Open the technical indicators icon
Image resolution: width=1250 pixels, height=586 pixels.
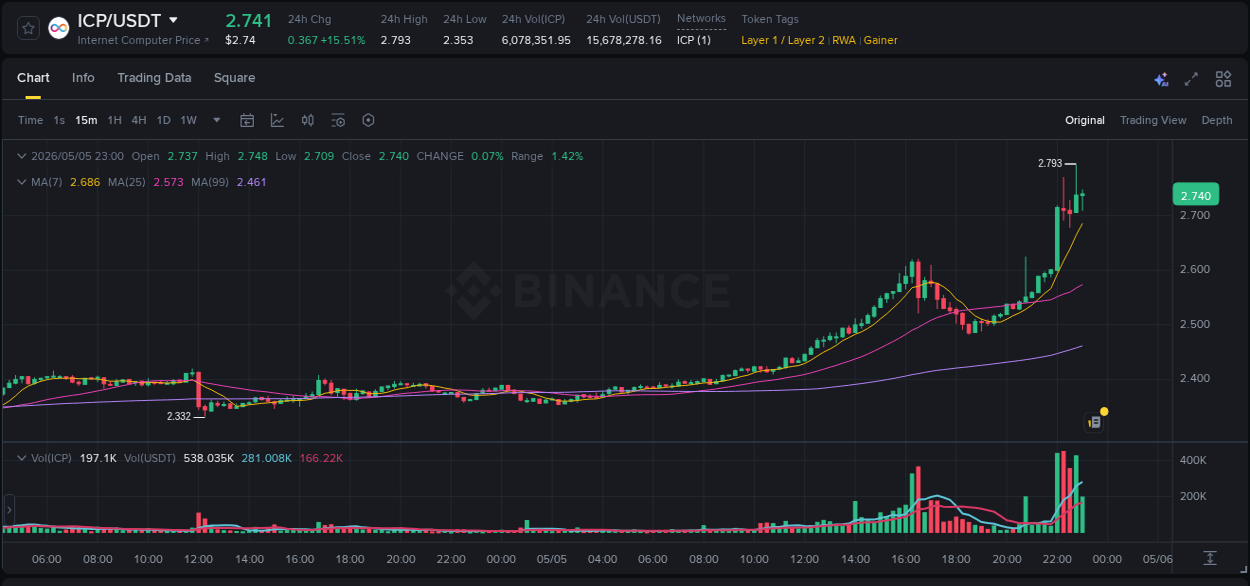coord(277,120)
